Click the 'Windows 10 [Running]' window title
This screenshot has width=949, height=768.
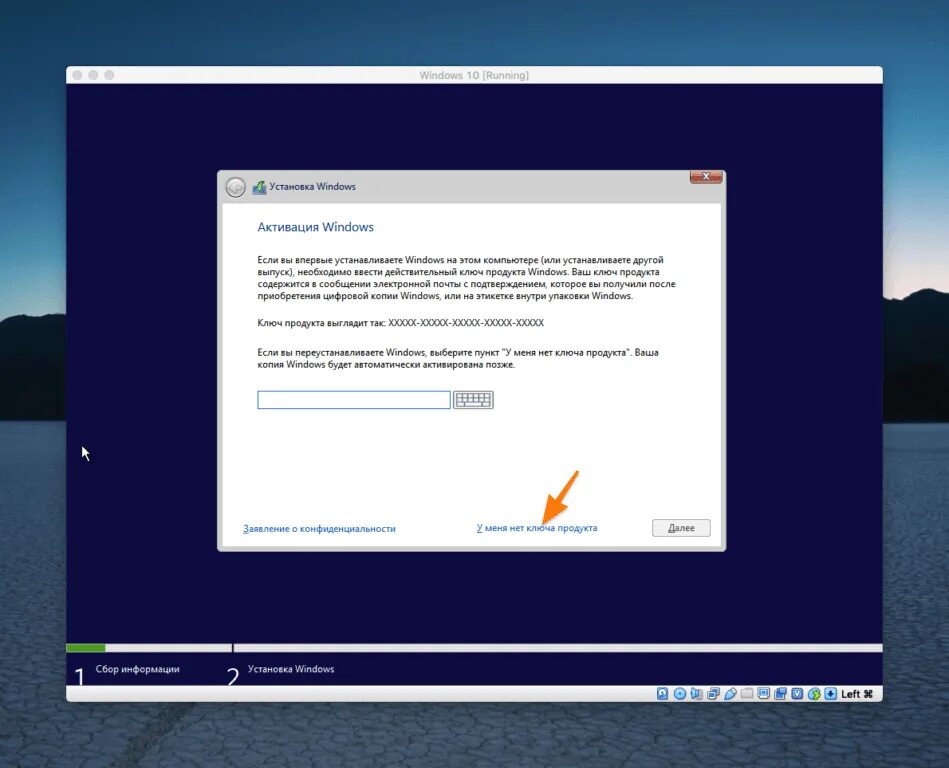[x=474, y=75]
